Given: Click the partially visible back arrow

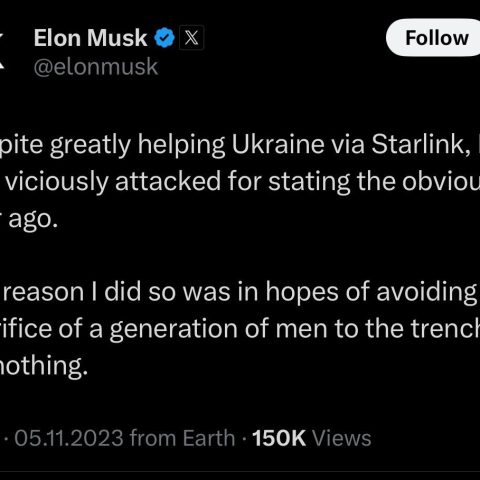Looking at the screenshot, I should click(2, 50).
